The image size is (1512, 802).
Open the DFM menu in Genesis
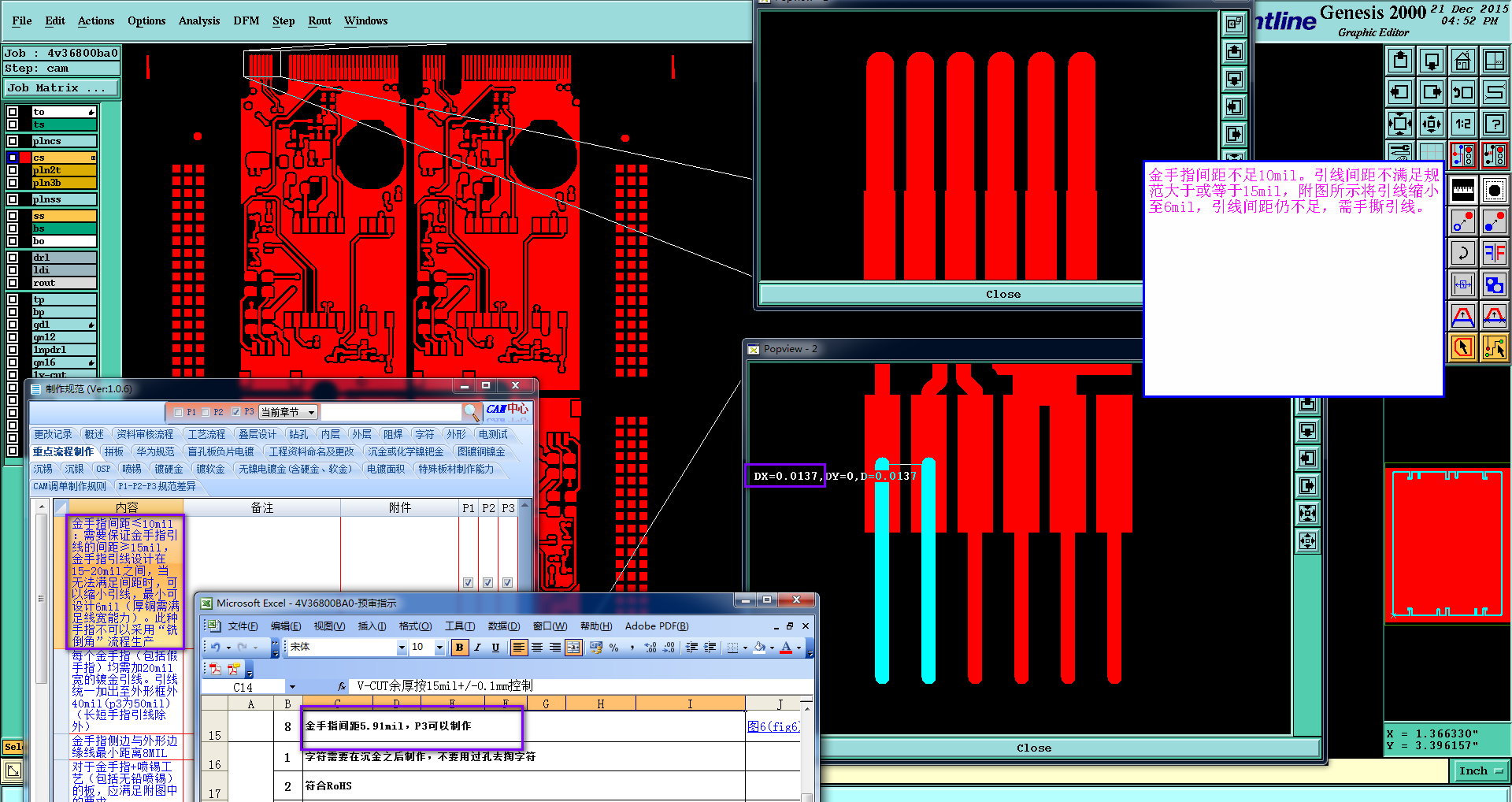point(246,21)
